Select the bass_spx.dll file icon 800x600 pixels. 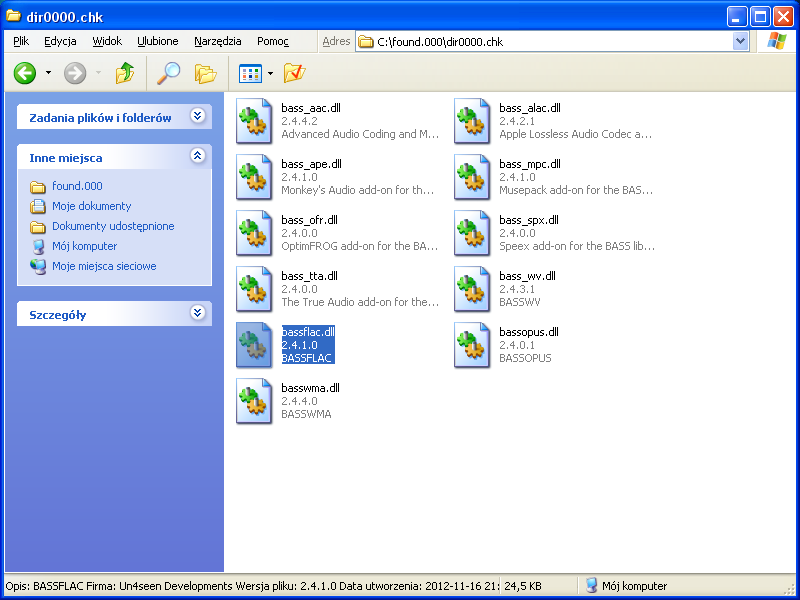pos(472,233)
